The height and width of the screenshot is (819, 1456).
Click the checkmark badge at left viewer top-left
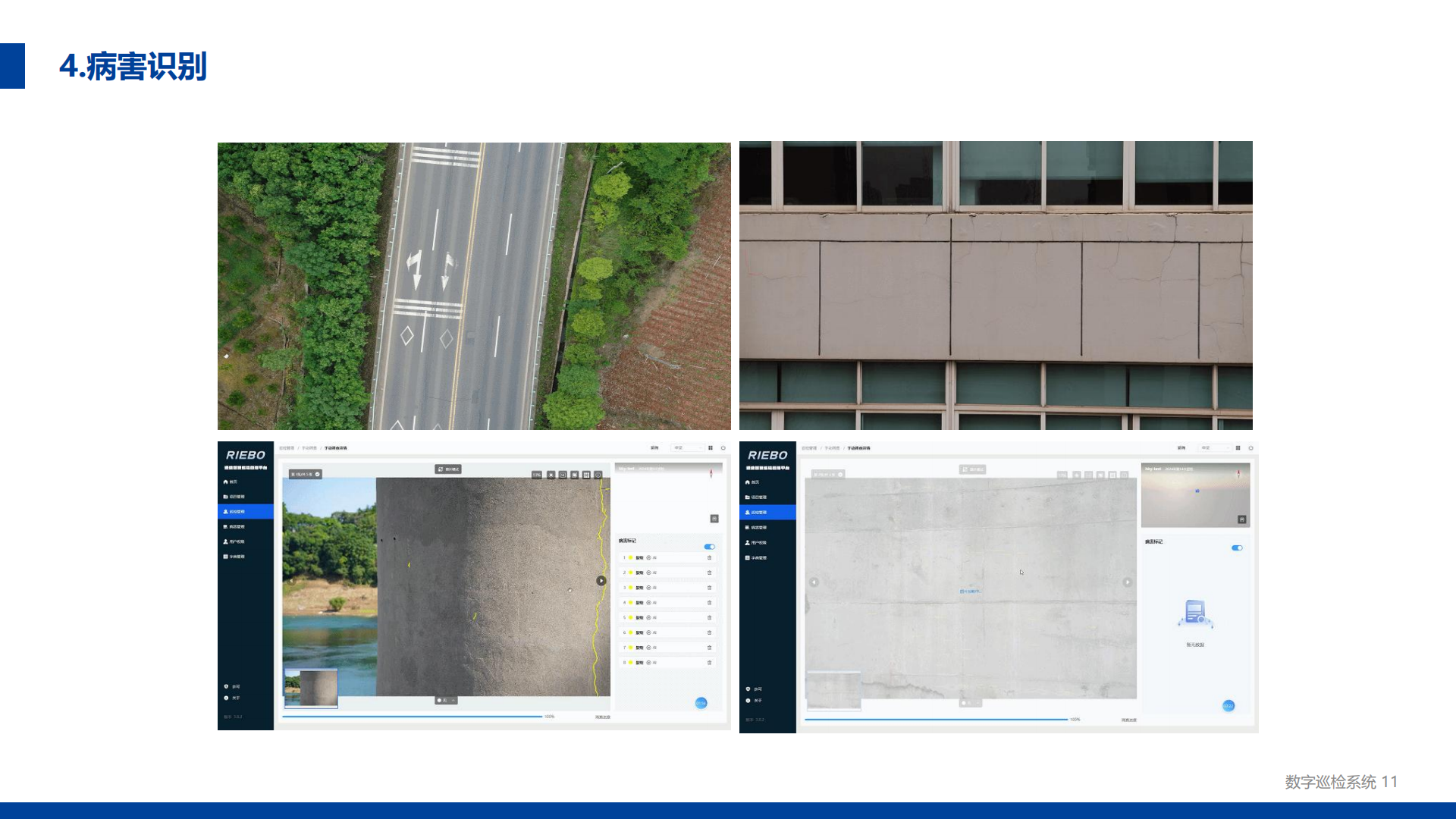(x=318, y=474)
